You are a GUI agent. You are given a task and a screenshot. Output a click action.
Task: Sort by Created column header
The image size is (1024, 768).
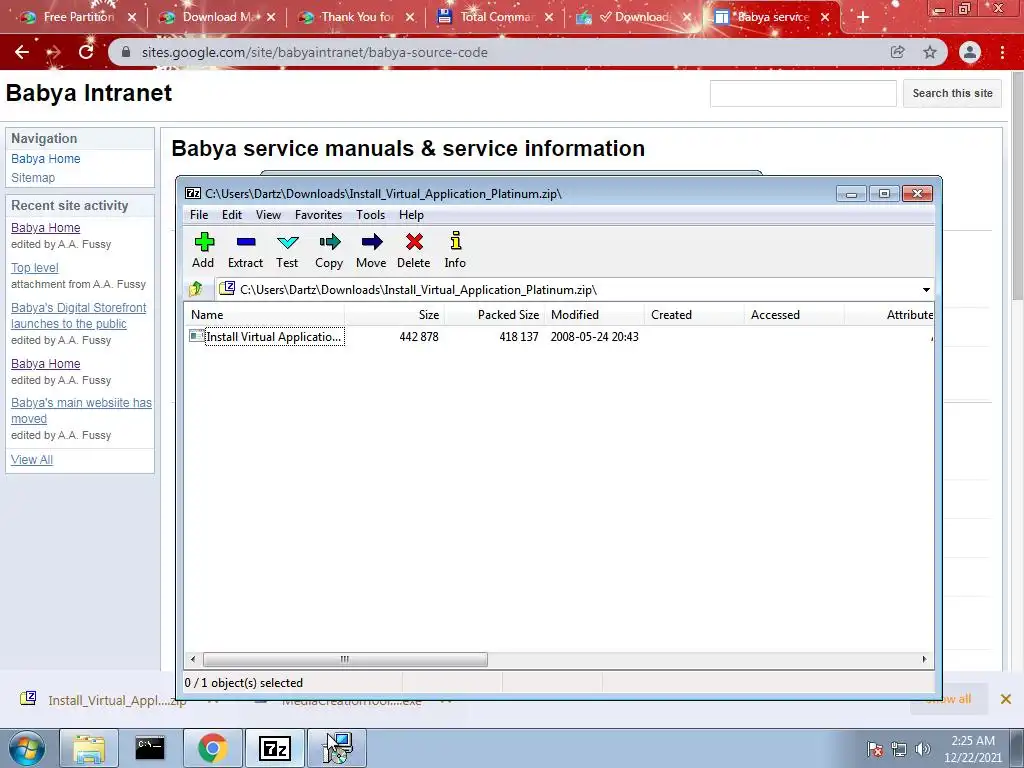[694, 315]
